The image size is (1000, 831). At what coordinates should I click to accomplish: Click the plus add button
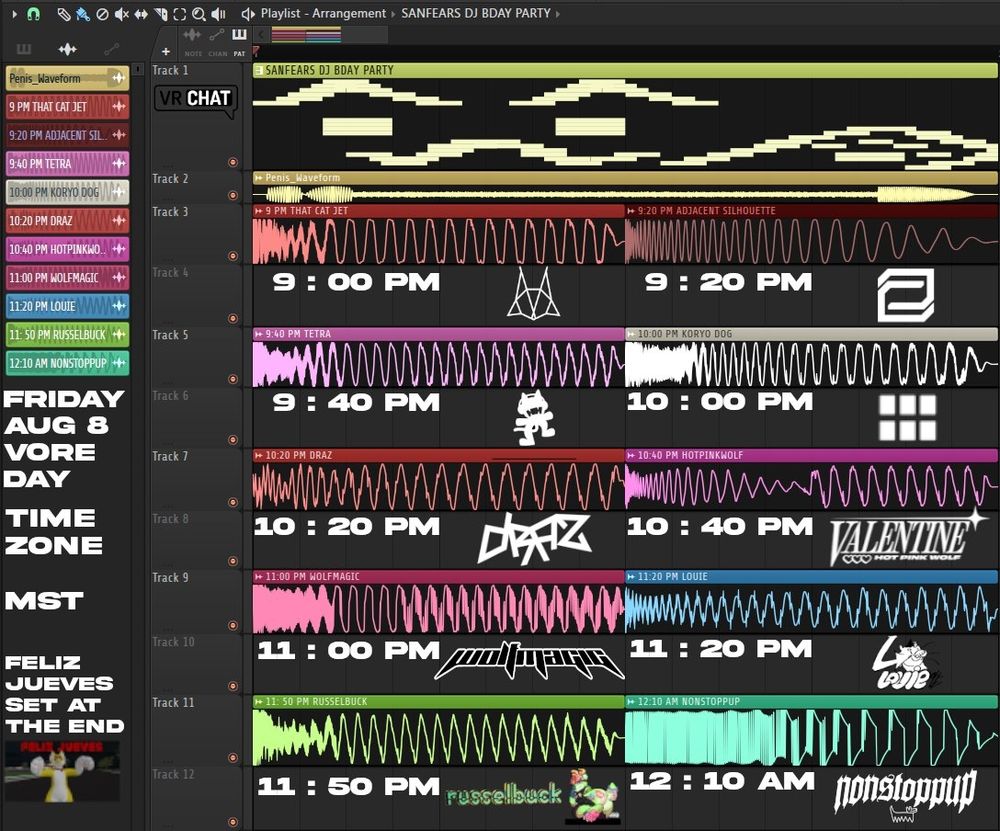click(x=166, y=52)
